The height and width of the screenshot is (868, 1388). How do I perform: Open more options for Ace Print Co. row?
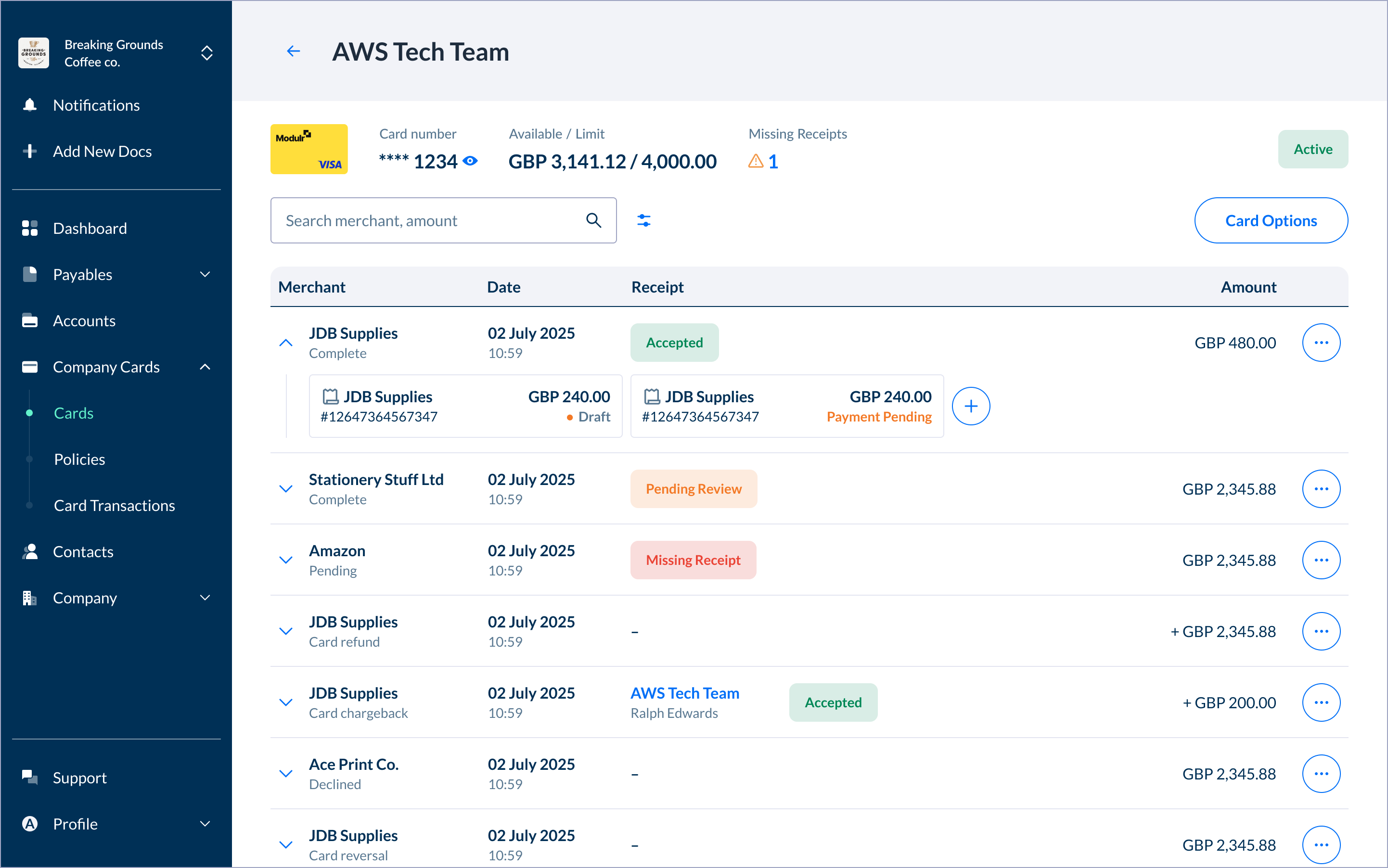pos(1321,774)
